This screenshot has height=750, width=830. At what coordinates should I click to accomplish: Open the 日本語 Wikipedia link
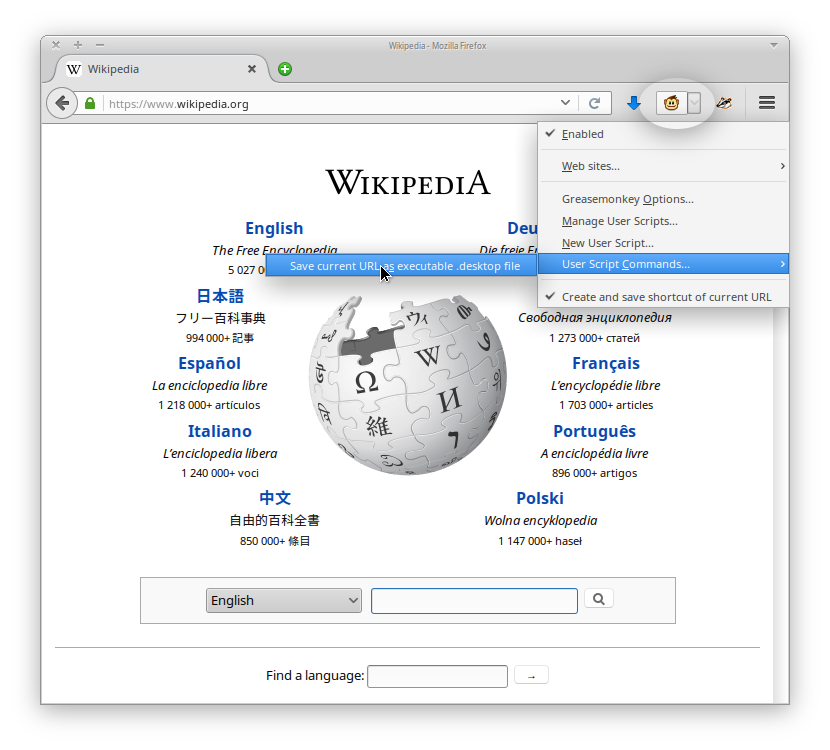point(220,296)
